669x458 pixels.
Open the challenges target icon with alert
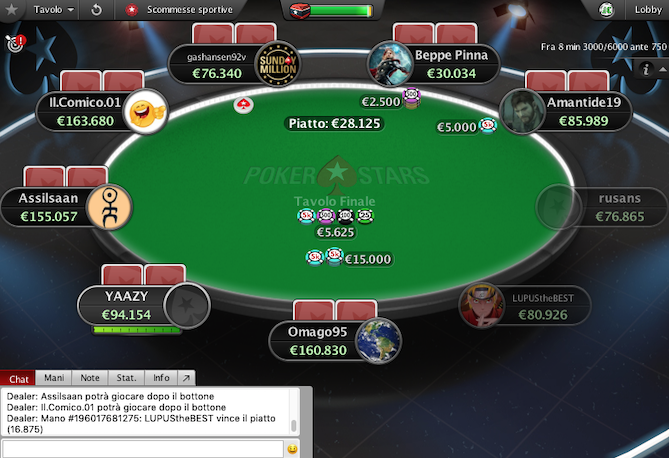pyautogui.click(x=15, y=44)
